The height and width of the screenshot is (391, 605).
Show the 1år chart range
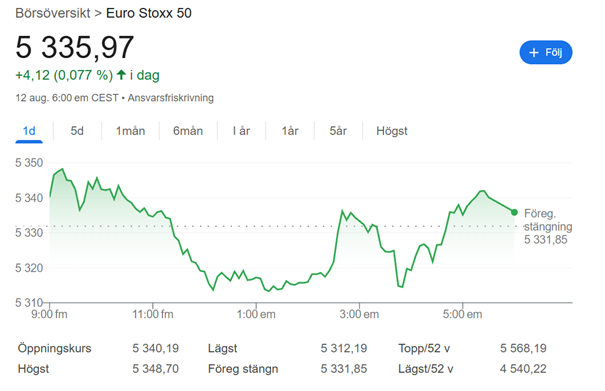click(290, 131)
